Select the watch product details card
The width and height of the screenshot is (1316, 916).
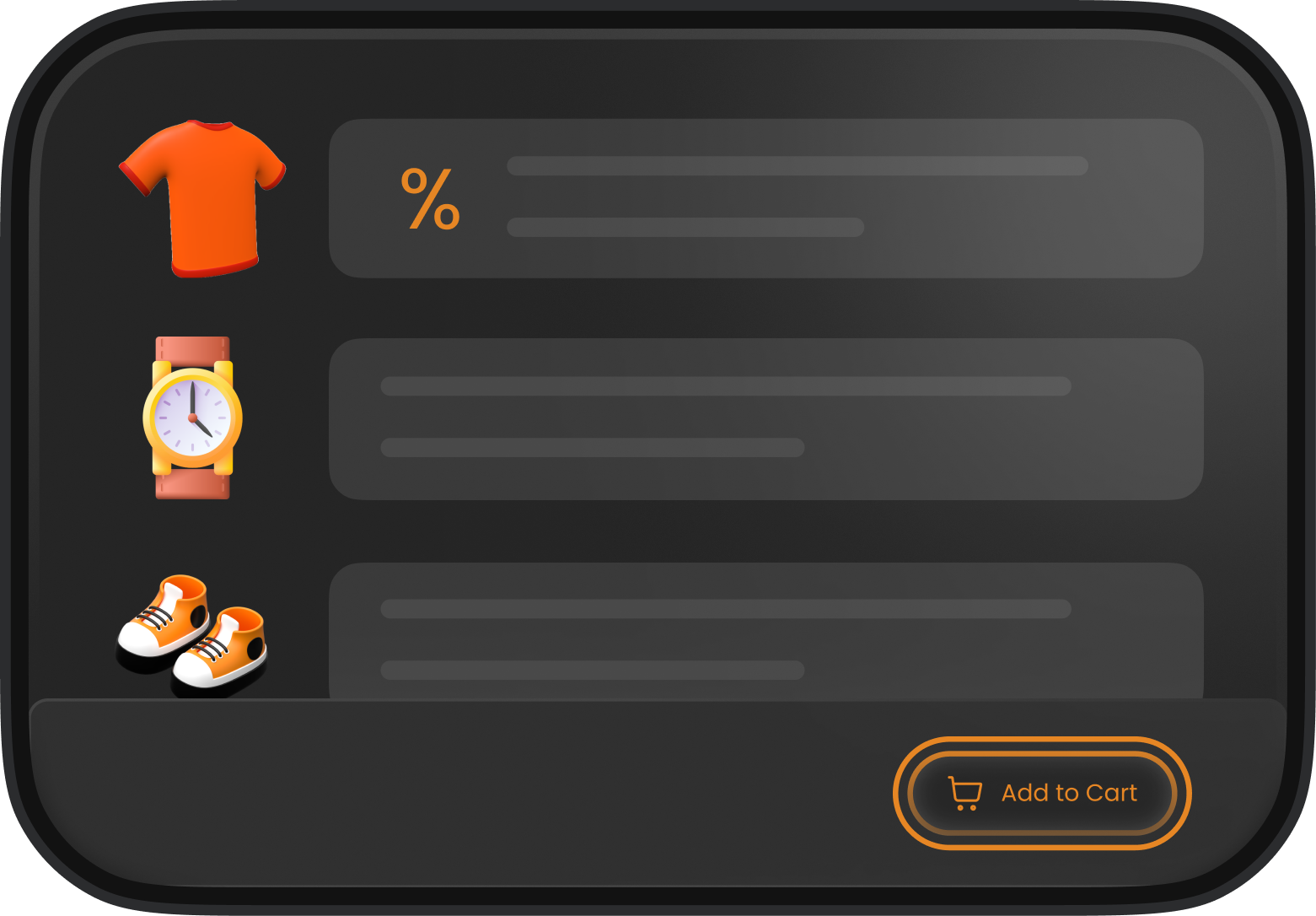pos(765,419)
